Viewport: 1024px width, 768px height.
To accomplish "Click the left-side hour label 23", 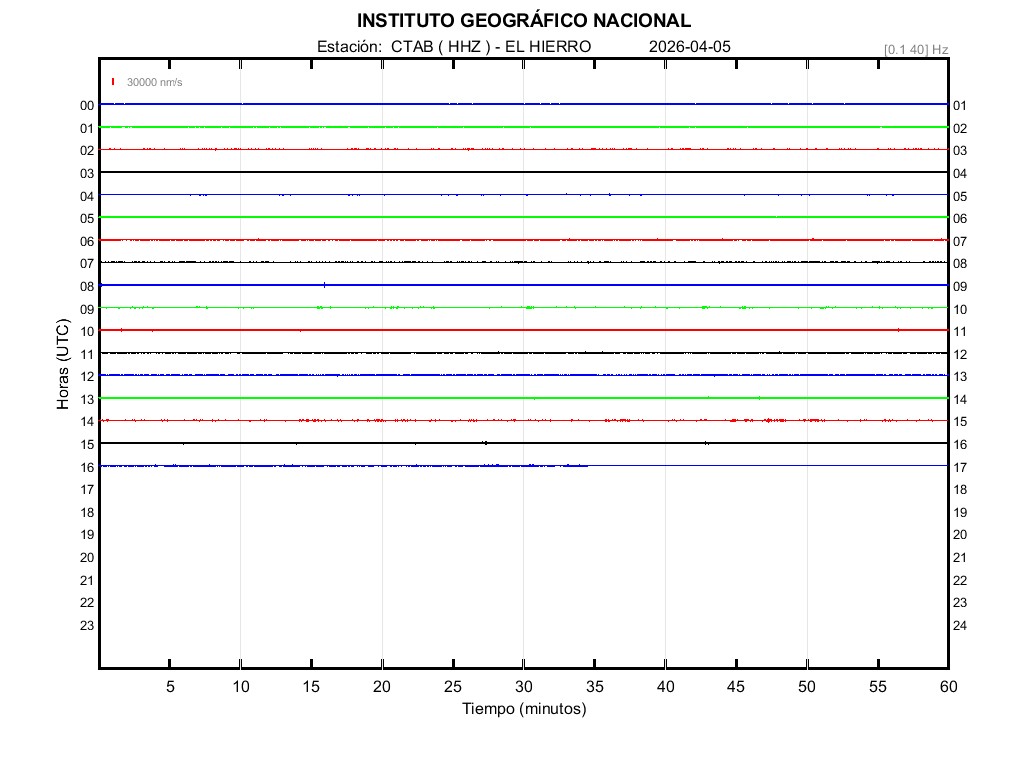I will pyautogui.click(x=87, y=626).
